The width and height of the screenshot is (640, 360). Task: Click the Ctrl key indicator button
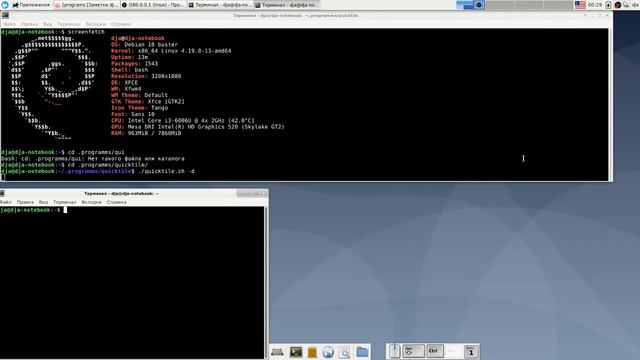435,351
